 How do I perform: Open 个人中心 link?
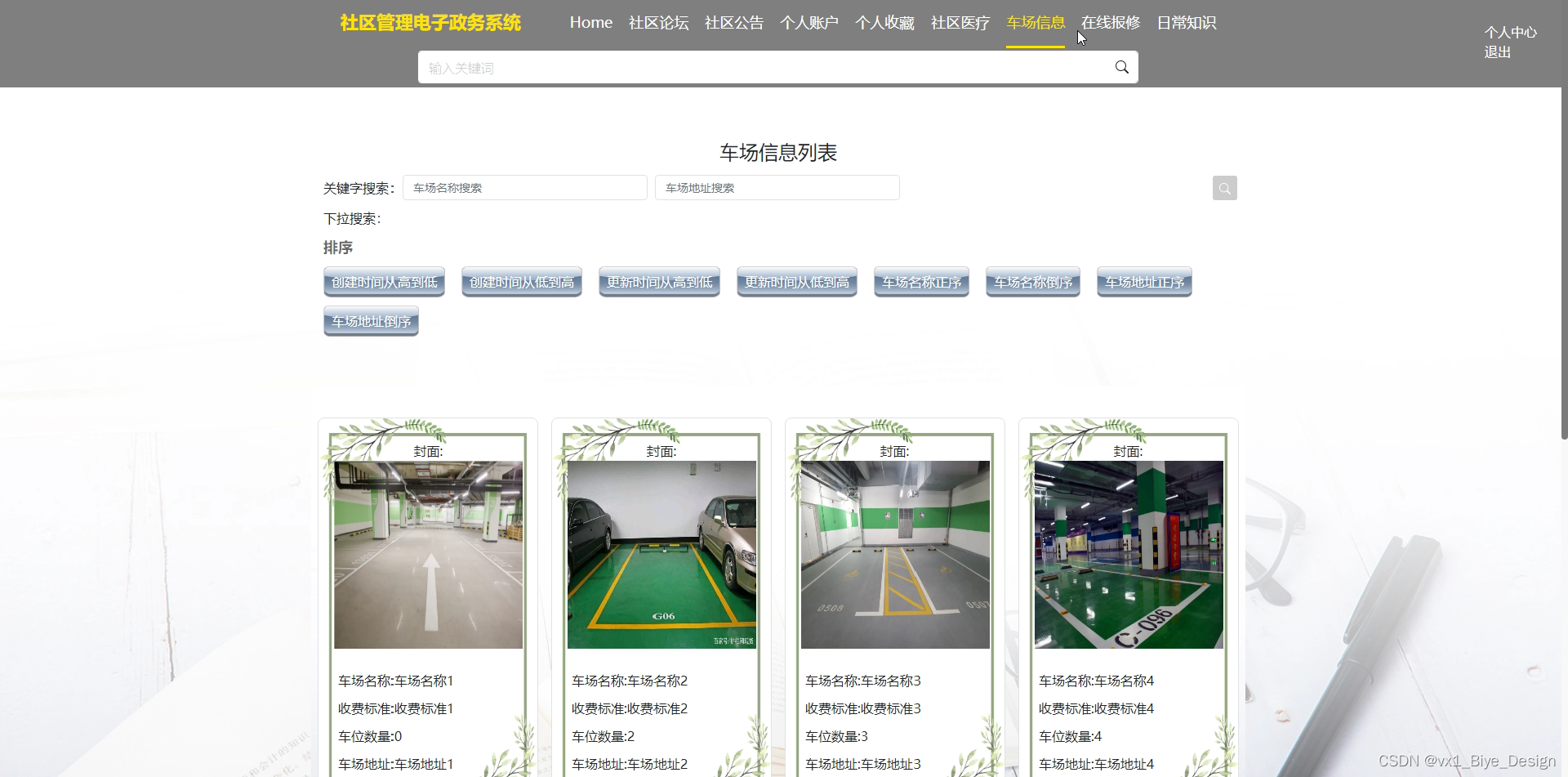tap(1511, 33)
